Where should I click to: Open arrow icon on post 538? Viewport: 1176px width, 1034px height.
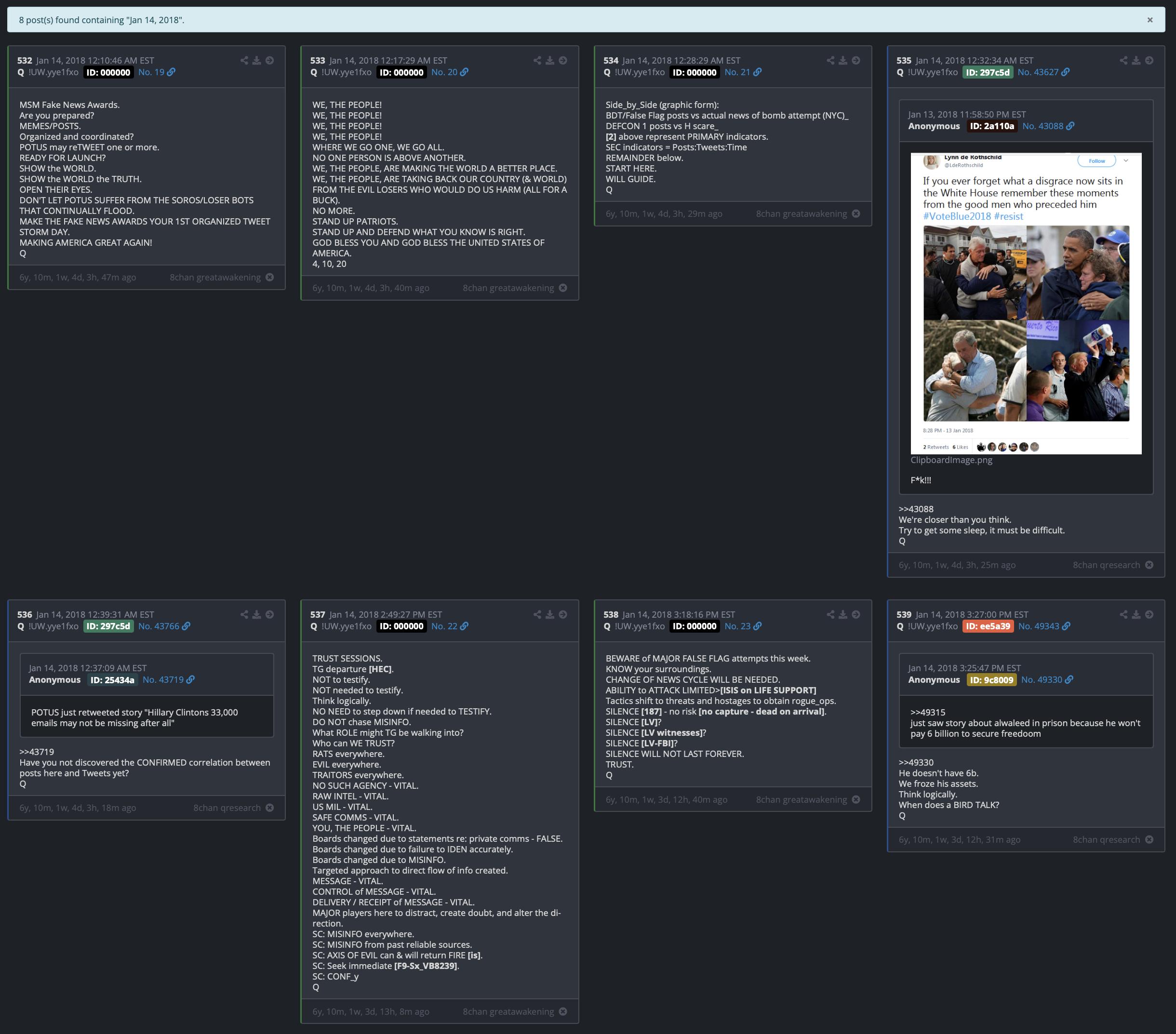click(856, 614)
